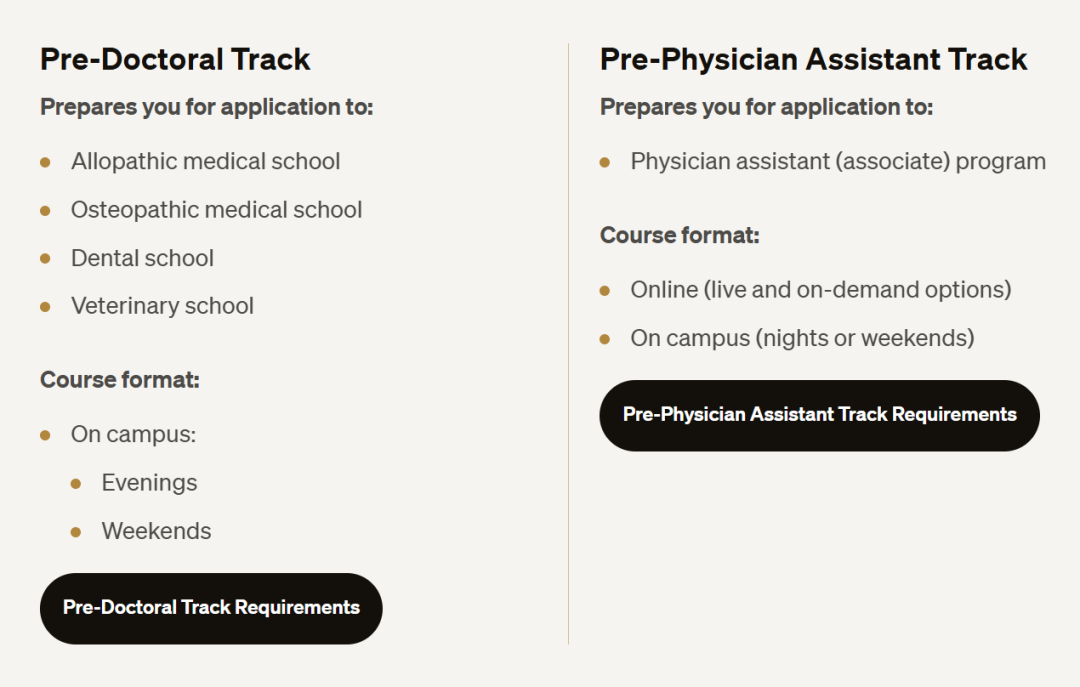
Task: Click Physician assistant (associate) program item
Action: (x=838, y=161)
